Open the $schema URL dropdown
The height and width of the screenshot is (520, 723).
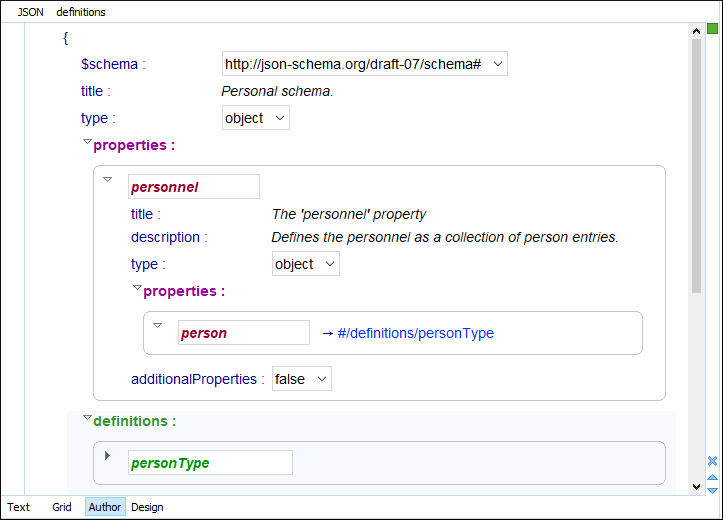click(498, 64)
